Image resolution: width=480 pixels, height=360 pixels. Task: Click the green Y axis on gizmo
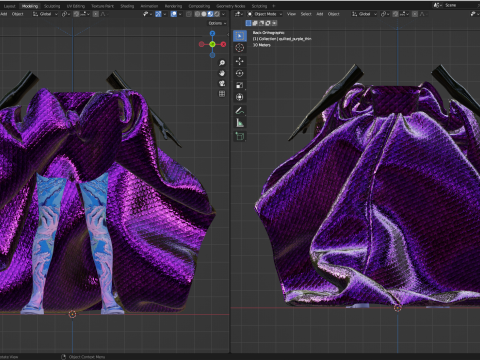tap(212, 44)
